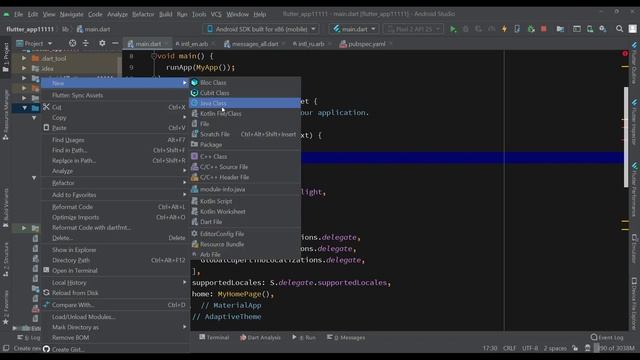
Task: Open the Messages tool window button
Action: click(346, 338)
